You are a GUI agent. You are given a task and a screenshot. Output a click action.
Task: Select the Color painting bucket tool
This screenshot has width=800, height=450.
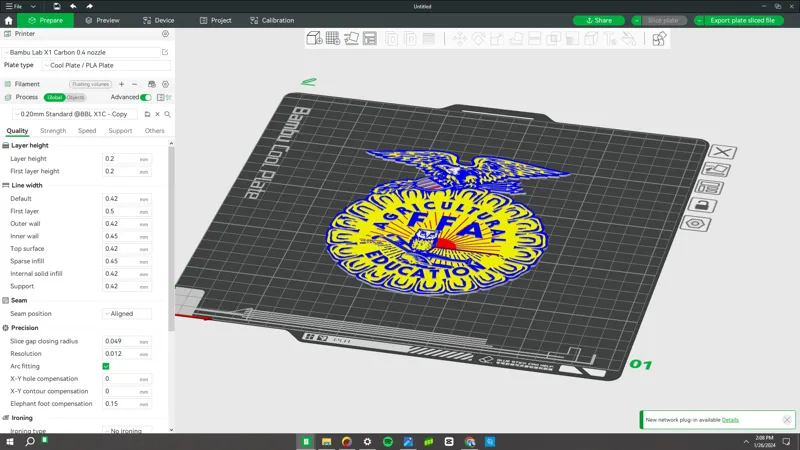pyautogui.click(x=629, y=39)
